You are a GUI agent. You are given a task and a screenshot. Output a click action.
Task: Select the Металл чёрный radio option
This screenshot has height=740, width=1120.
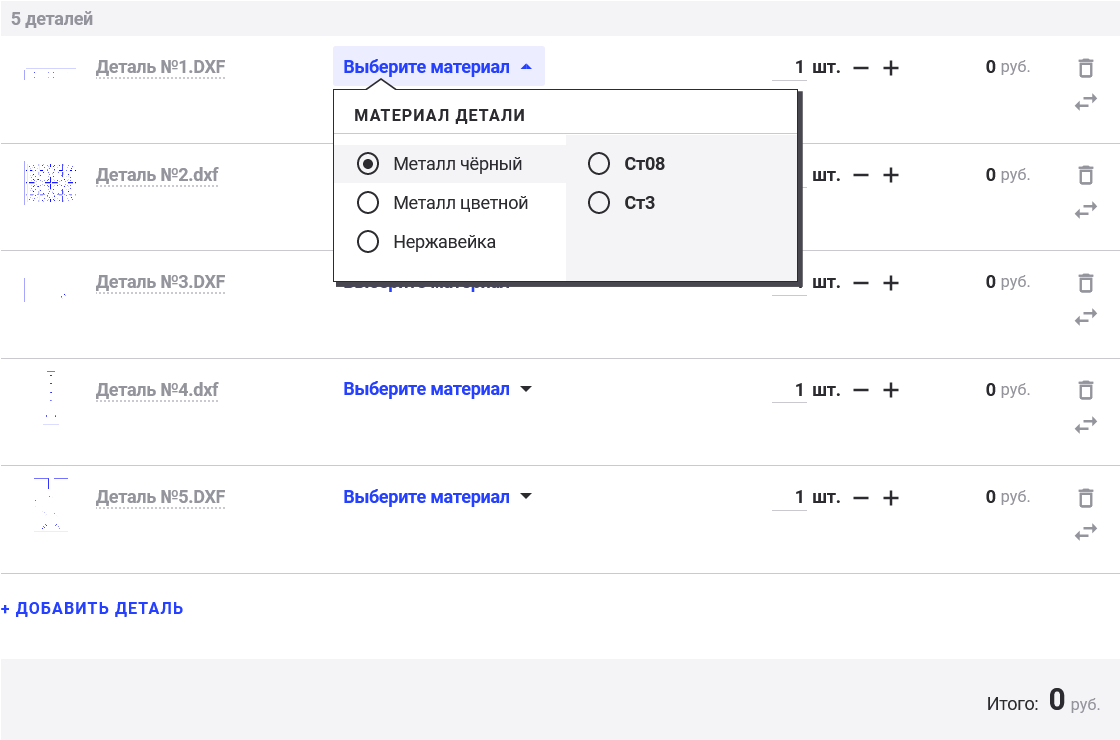[x=368, y=163]
